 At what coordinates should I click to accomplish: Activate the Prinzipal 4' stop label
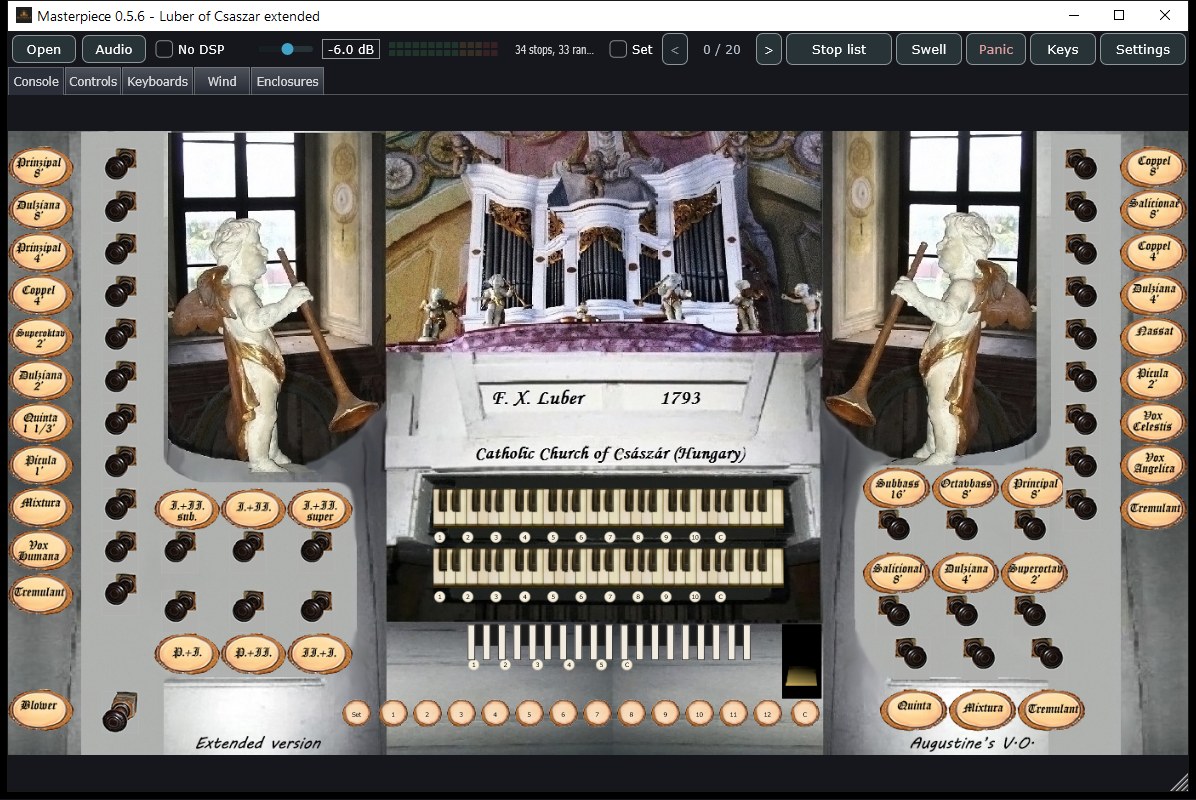[x=40, y=252]
